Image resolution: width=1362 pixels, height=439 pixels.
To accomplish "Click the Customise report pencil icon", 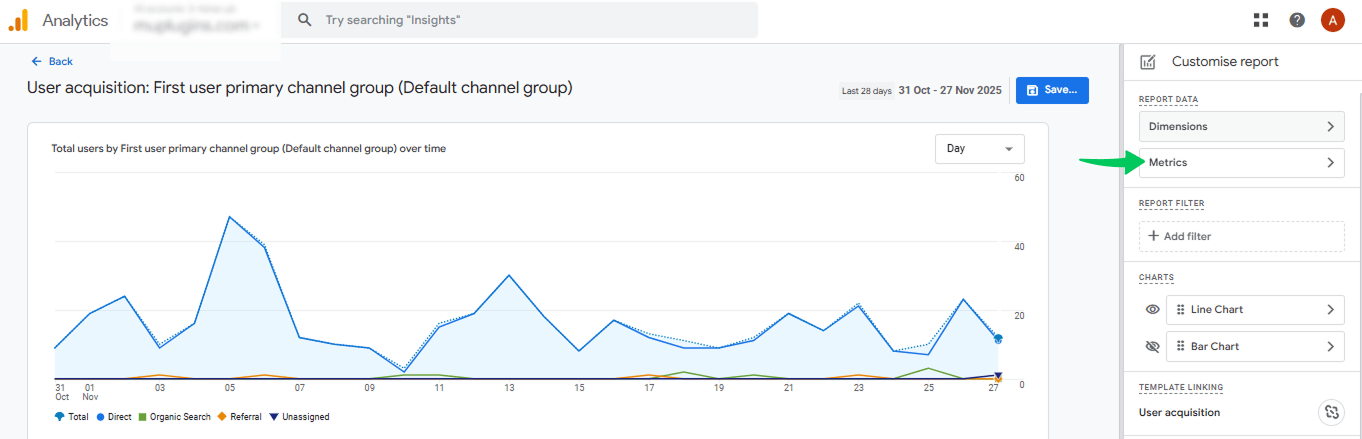I will point(1148,62).
